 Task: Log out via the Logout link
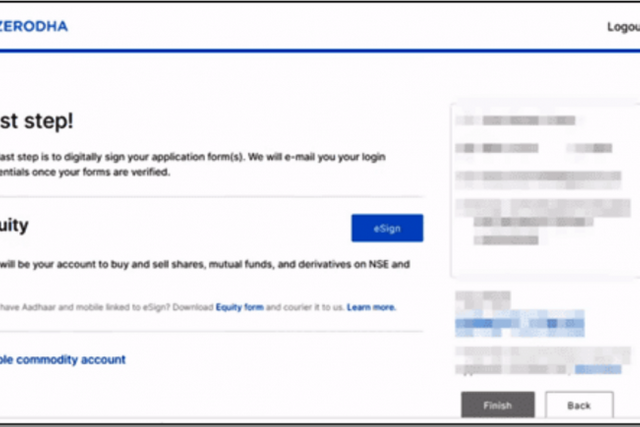click(623, 27)
